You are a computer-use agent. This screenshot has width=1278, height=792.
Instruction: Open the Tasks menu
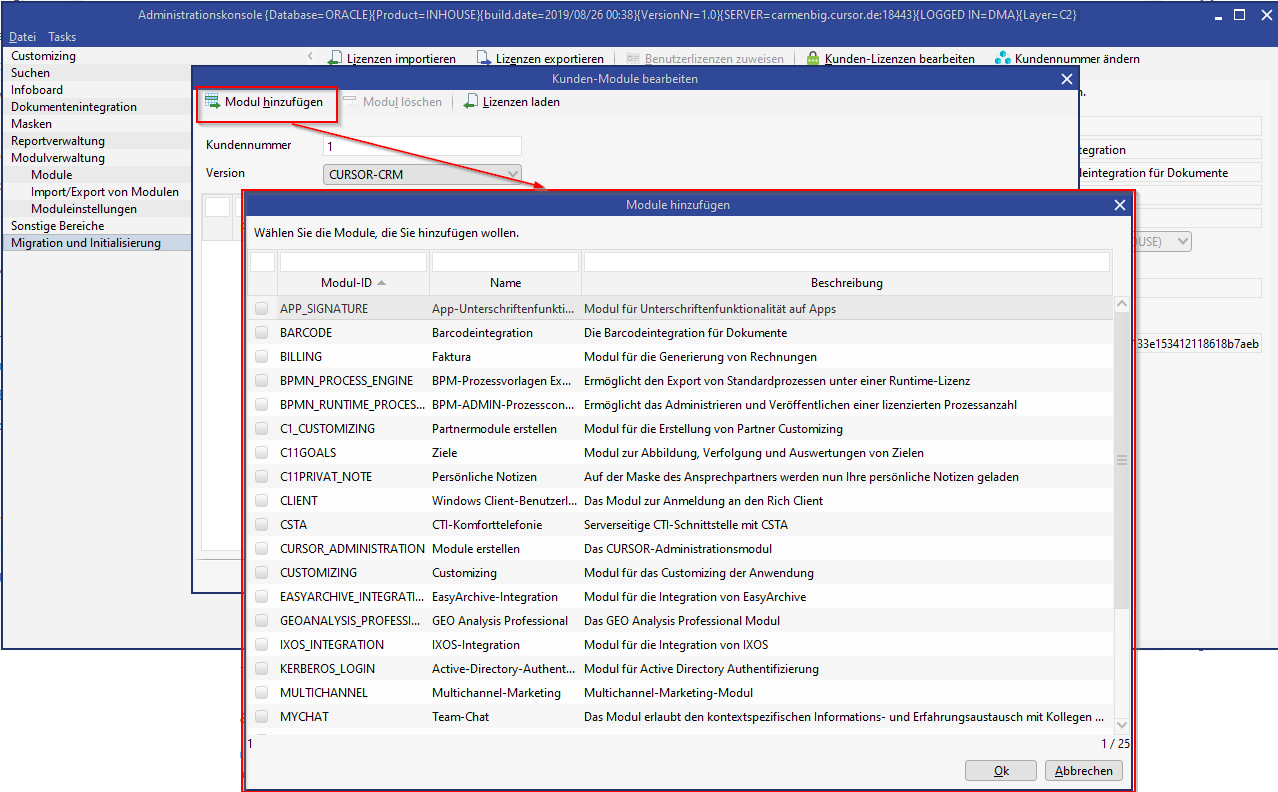pos(62,37)
